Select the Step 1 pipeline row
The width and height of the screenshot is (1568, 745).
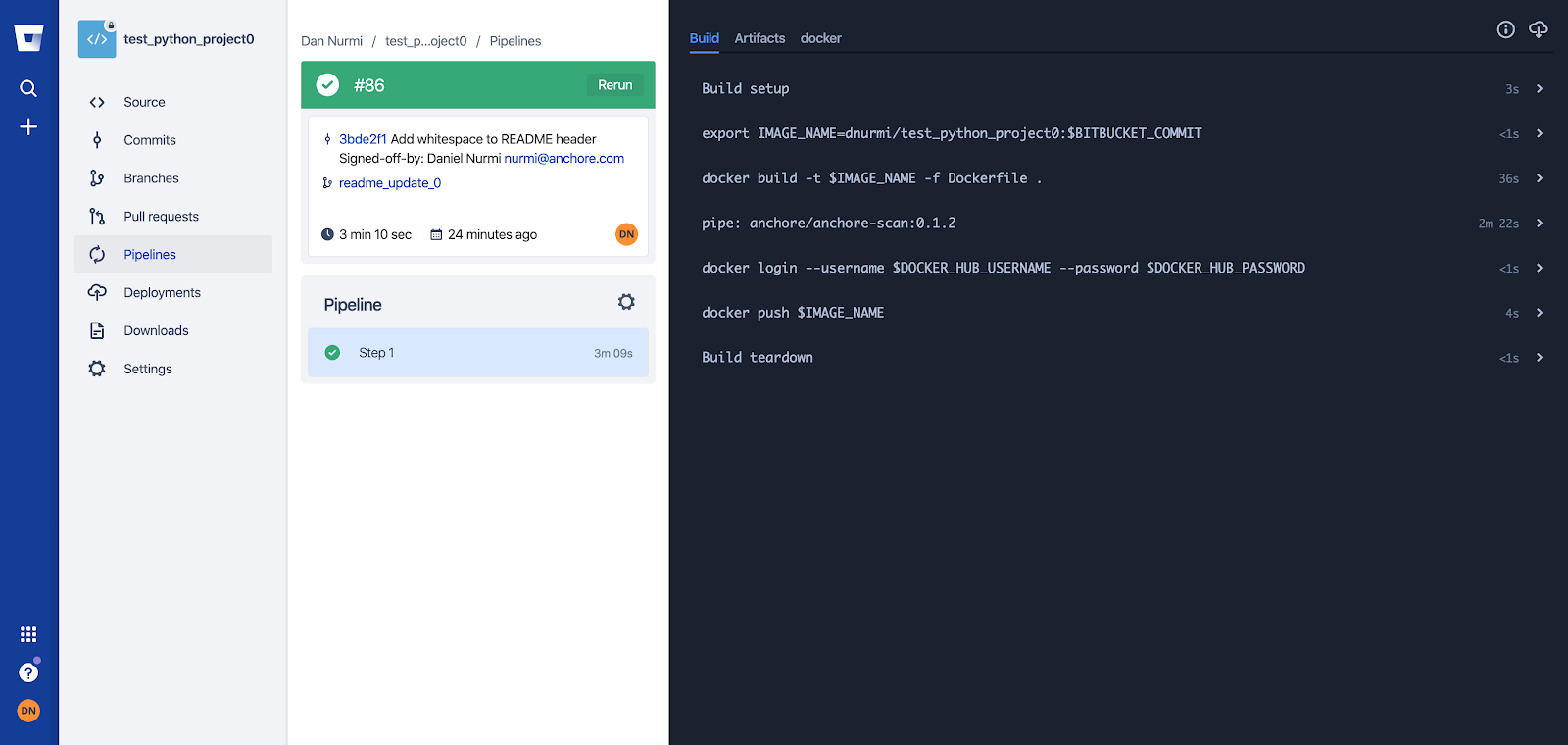(478, 353)
